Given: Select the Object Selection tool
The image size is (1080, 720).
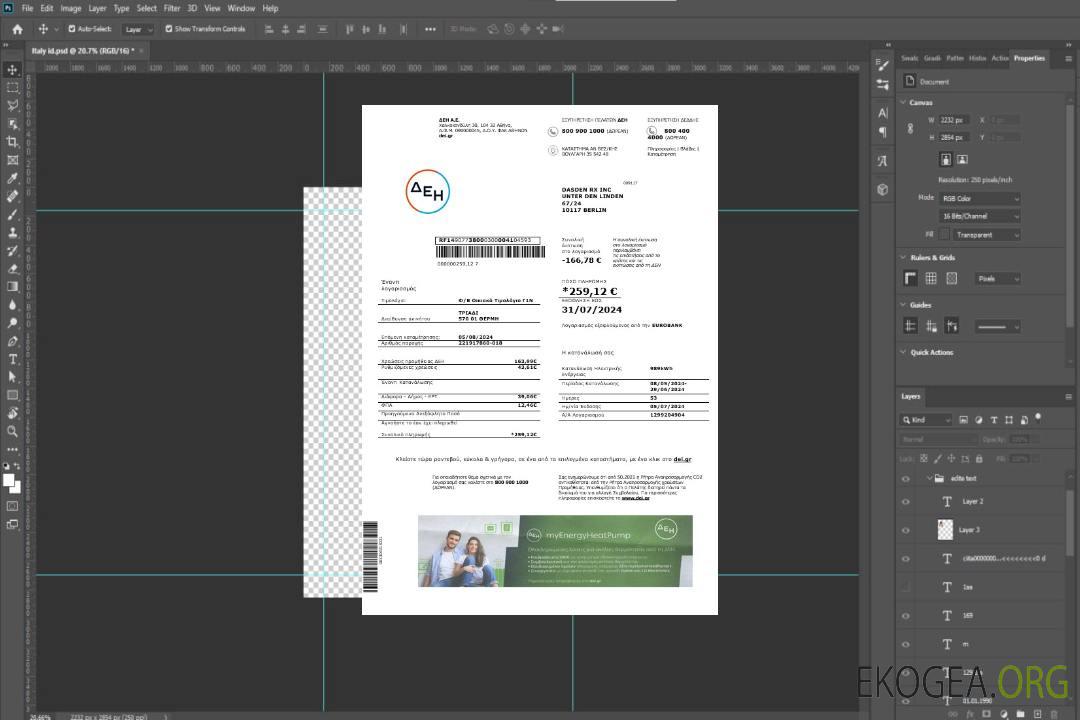Looking at the screenshot, I should point(12,124).
